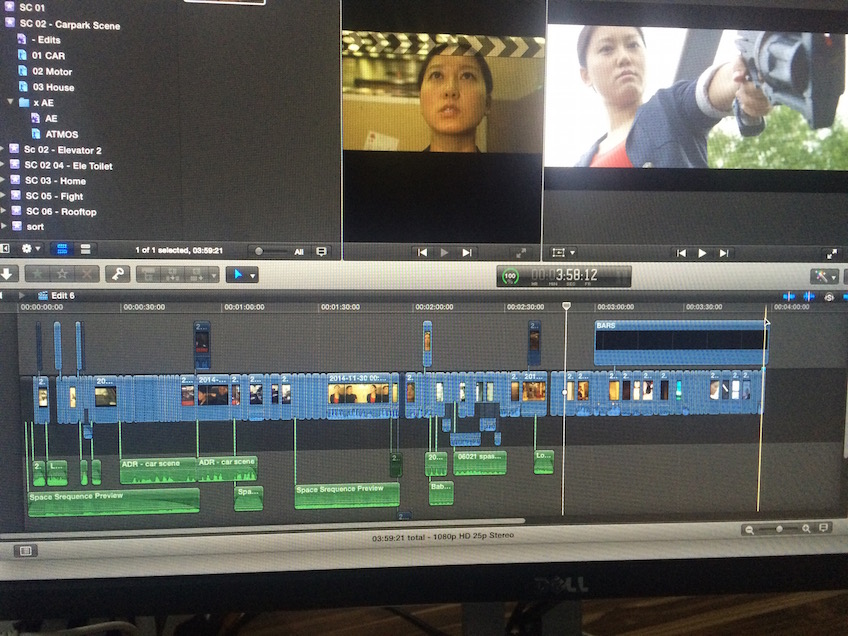Click the Reject red X button
Screen dimensions: 848x636
(x=87, y=274)
